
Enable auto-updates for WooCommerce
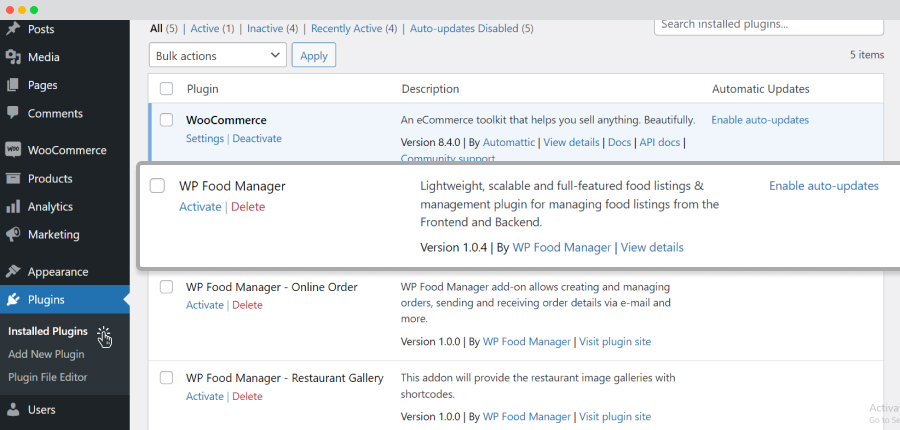760,120
